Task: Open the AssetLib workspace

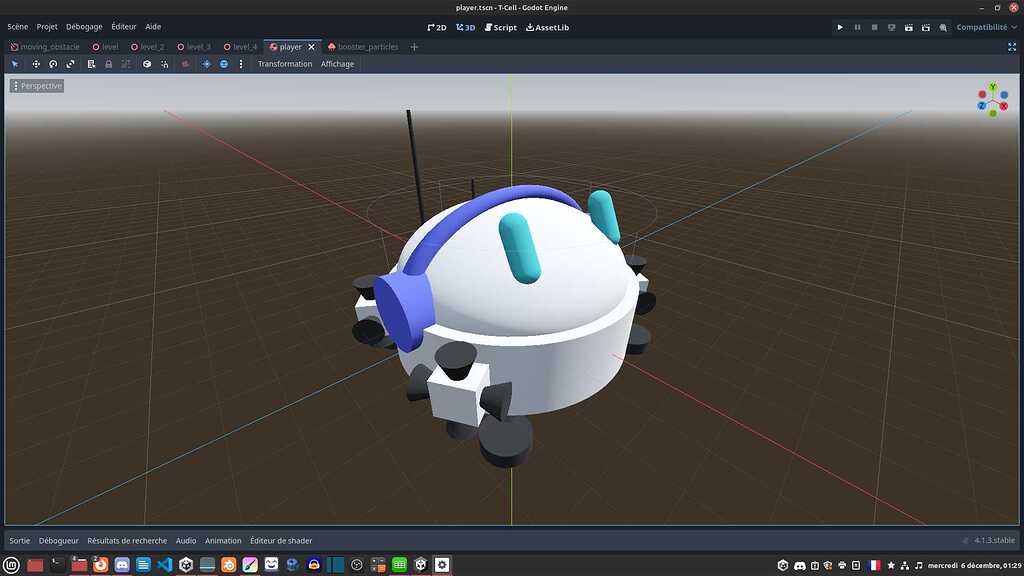Action: 548,27
